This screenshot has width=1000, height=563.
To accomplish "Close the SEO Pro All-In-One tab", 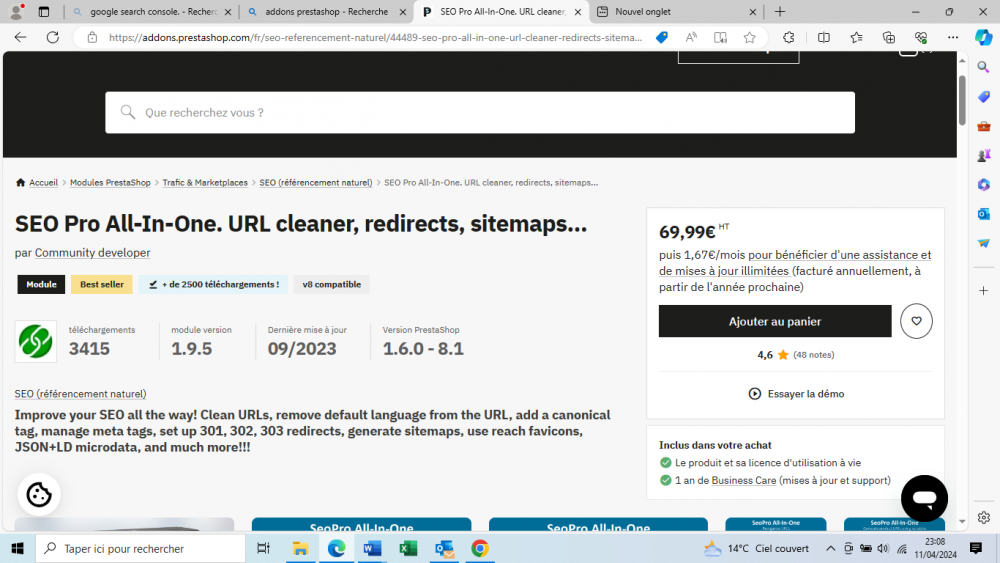I will (578, 11).
